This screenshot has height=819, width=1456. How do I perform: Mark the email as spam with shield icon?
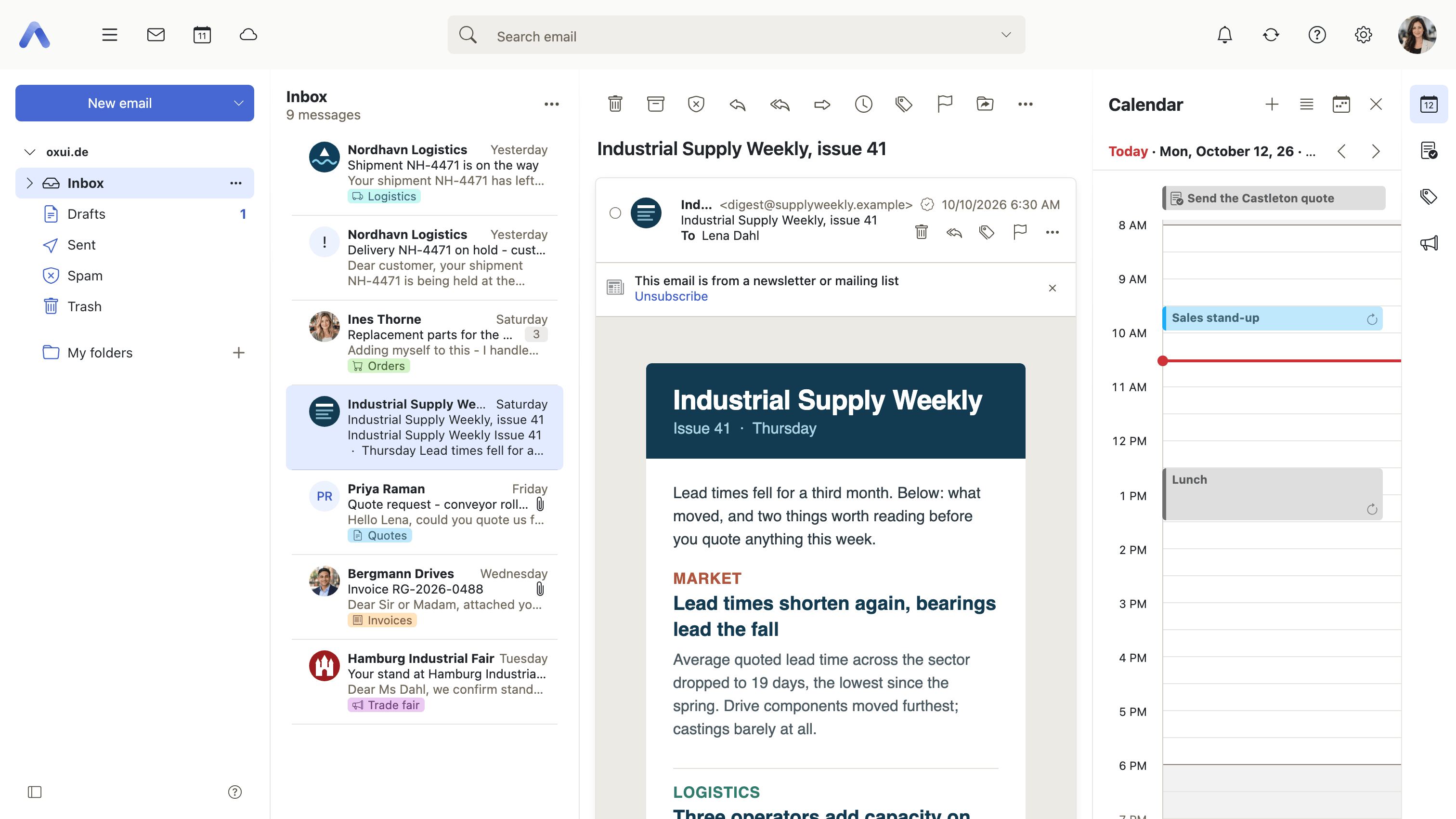click(x=696, y=104)
